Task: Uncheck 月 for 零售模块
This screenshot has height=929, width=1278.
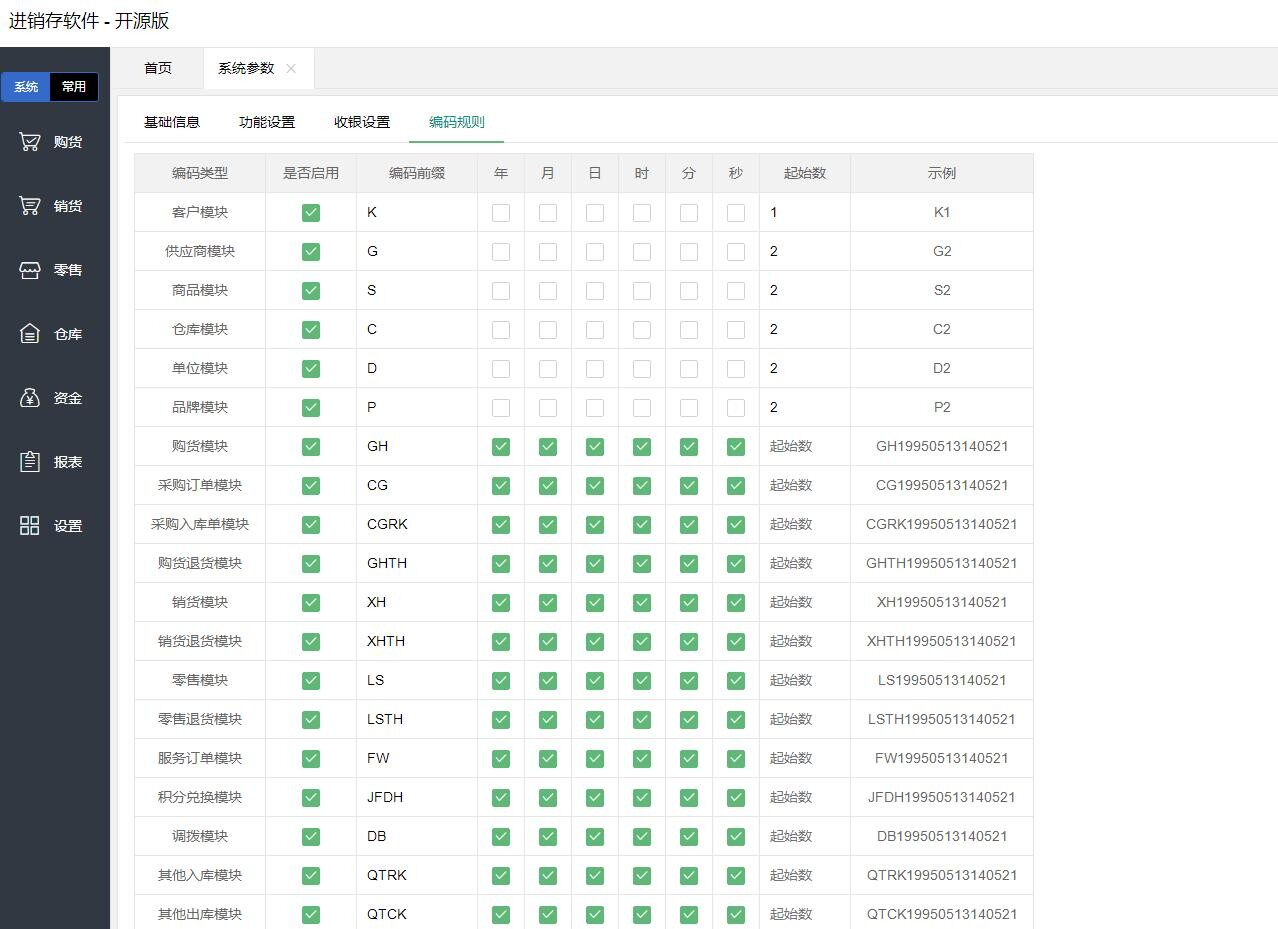Action: (x=548, y=680)
